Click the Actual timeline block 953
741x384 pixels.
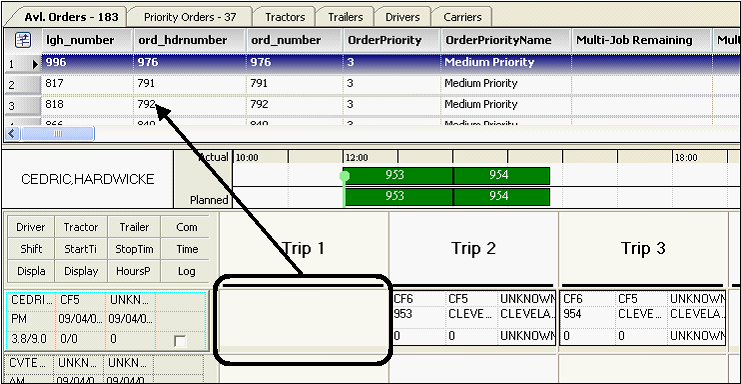(x=398, y=175)
